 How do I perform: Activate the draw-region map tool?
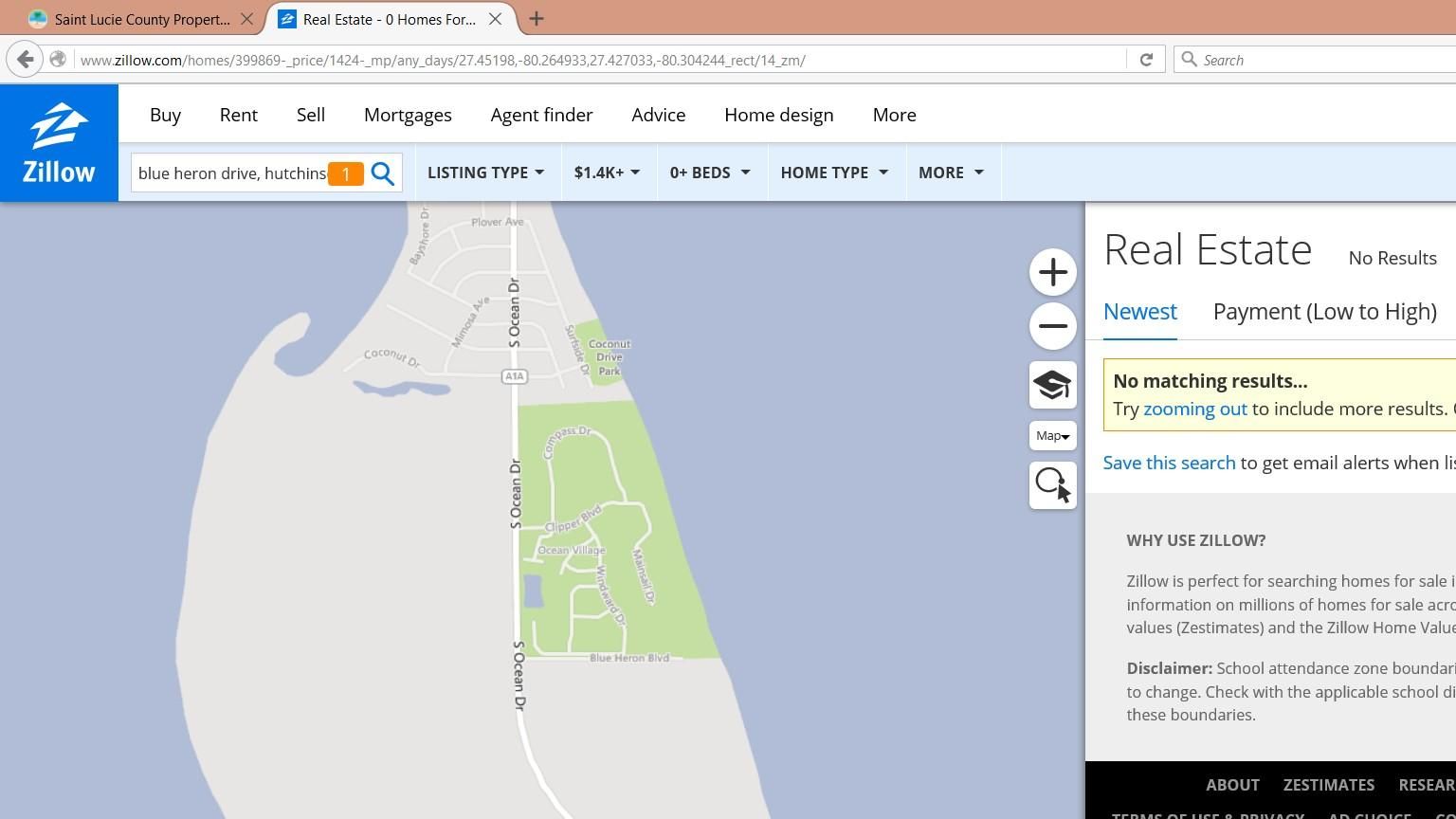(x=1053, y=485)
